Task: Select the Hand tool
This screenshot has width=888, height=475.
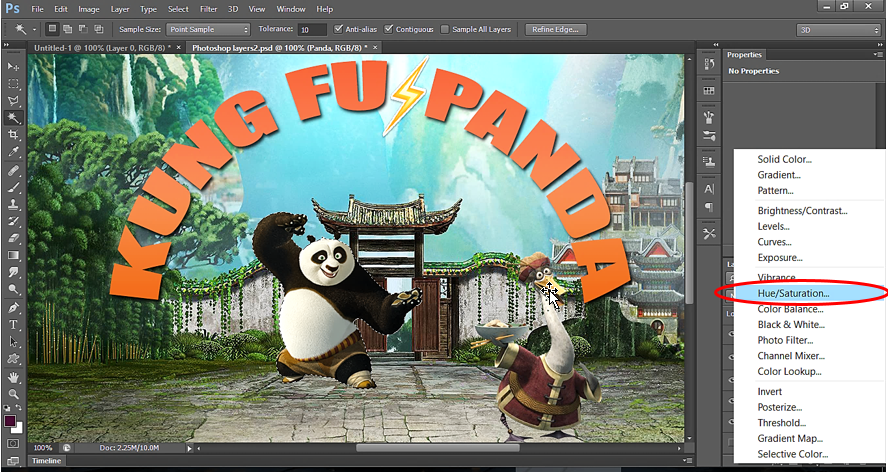Action: pyautogui.click(x=13, y=377)
